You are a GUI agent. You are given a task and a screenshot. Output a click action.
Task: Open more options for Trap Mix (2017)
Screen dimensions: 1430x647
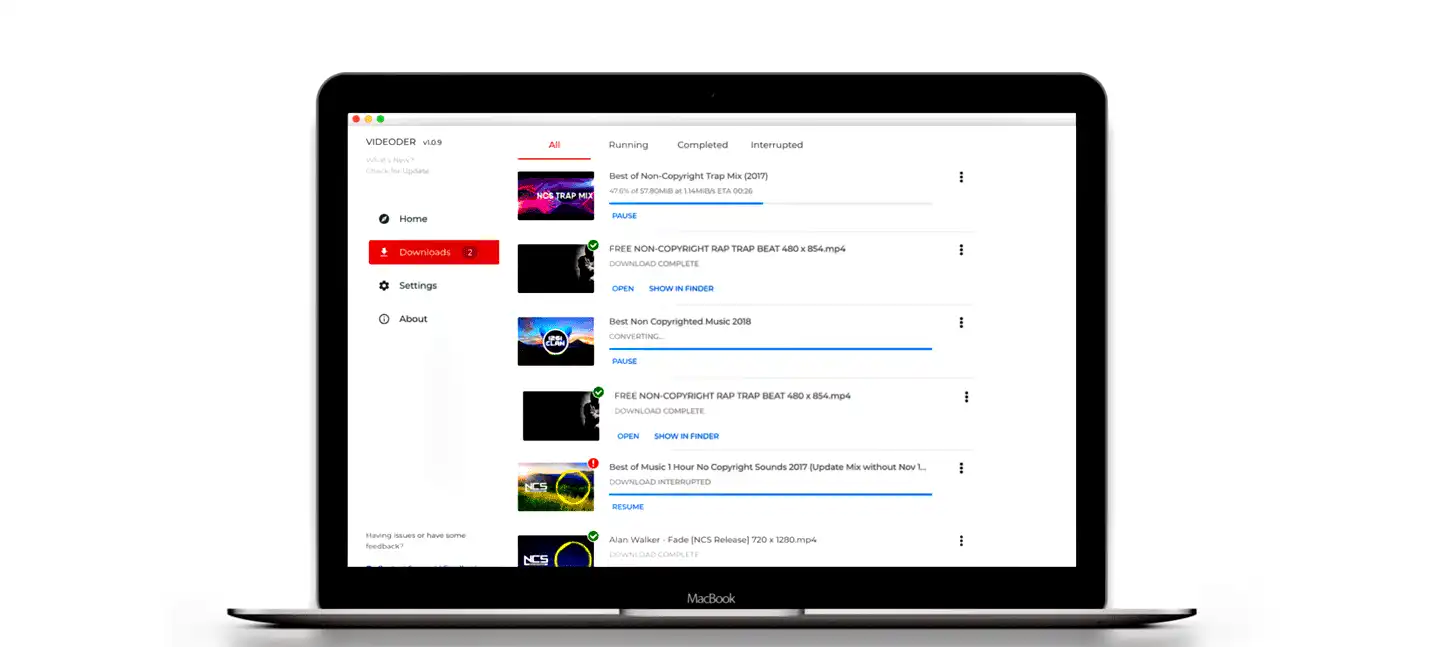[961, 177]
